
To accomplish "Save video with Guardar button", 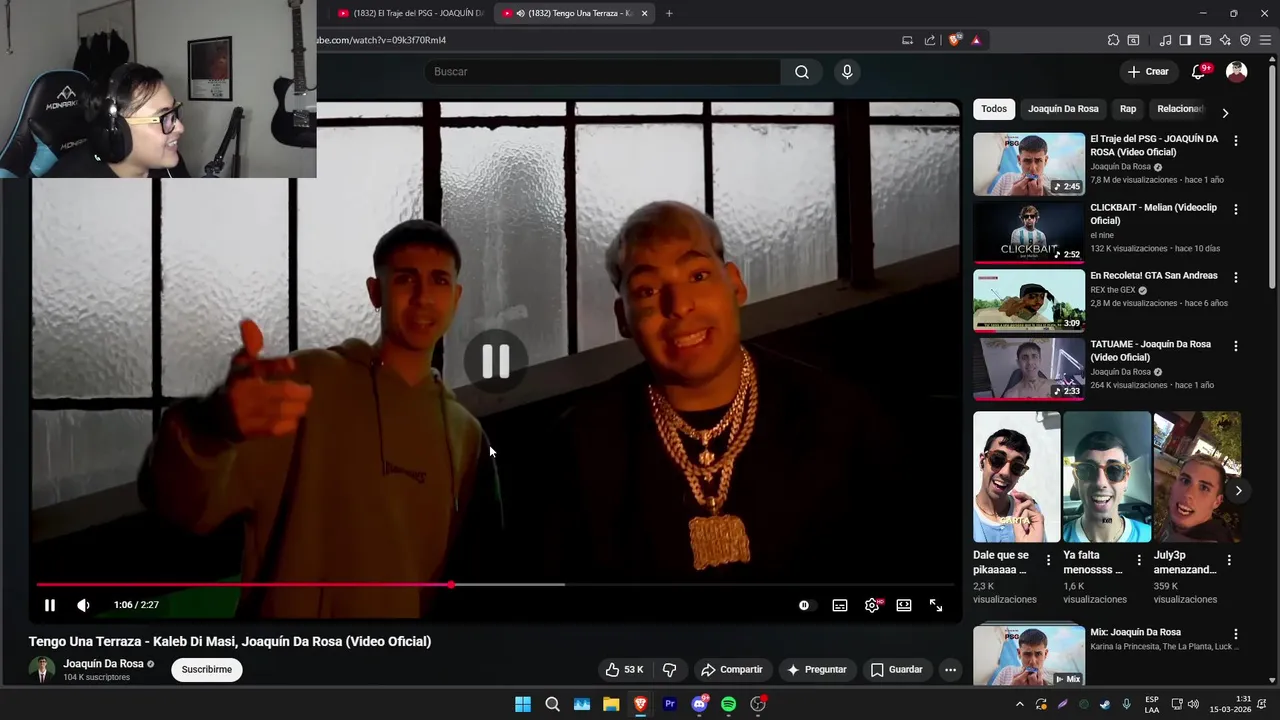I will click(x=896, y=670).
